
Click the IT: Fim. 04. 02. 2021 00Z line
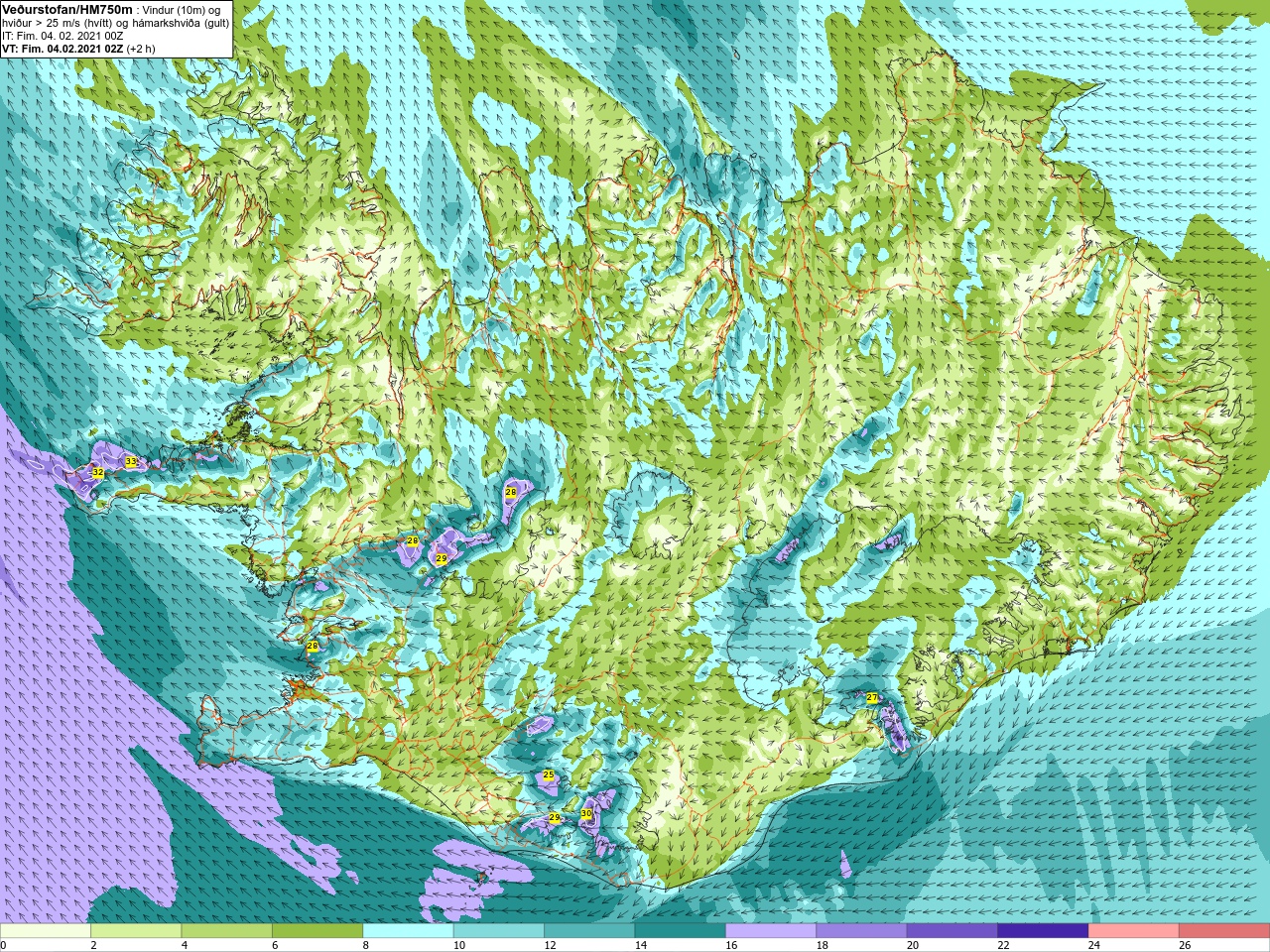pyautogui.click(x=63, y=36)
